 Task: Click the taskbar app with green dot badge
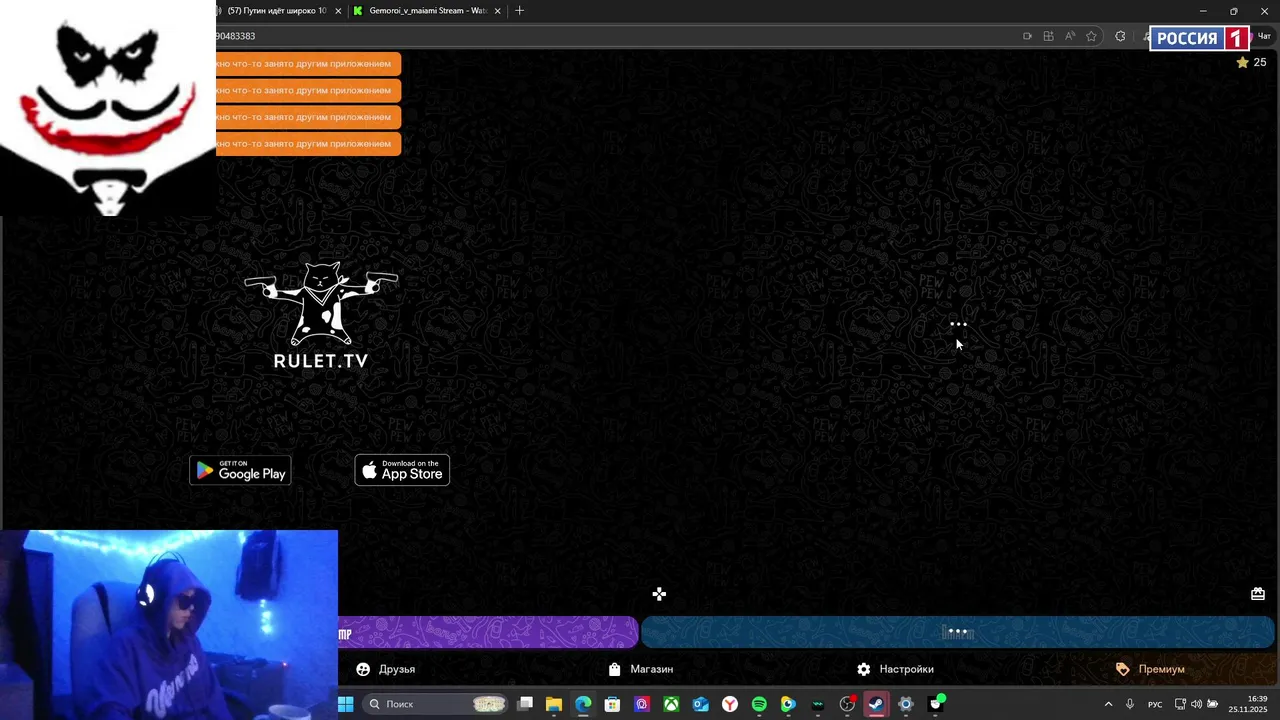(x=936, y=704)
